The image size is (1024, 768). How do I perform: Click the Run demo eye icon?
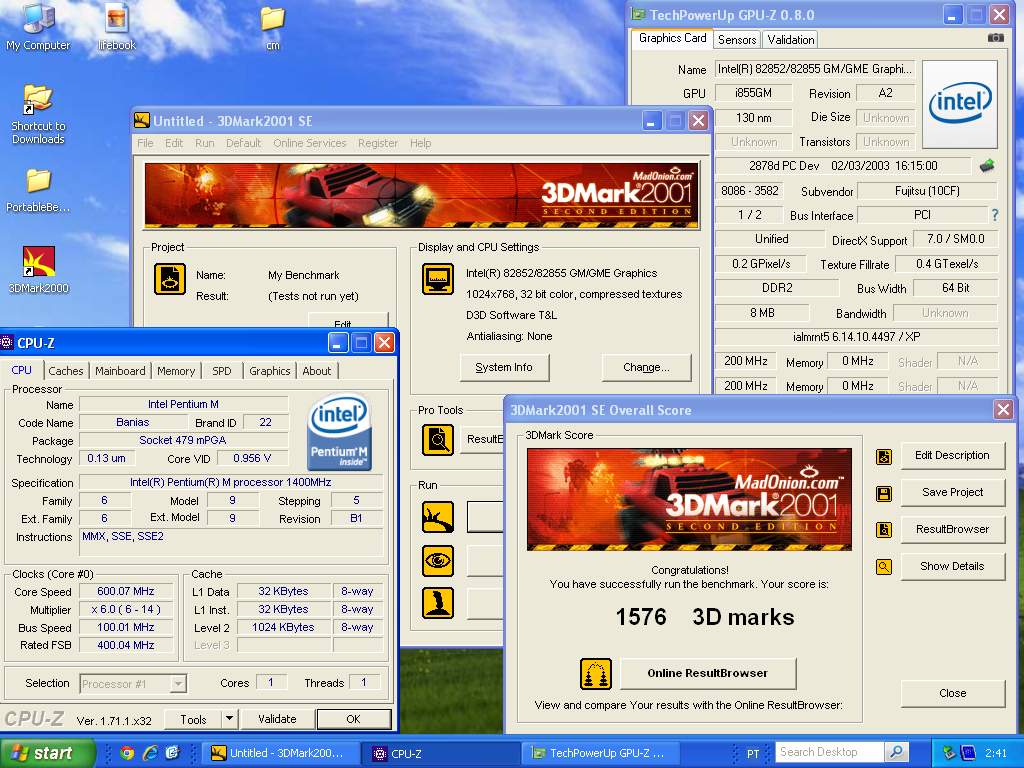tap(438, 560)
